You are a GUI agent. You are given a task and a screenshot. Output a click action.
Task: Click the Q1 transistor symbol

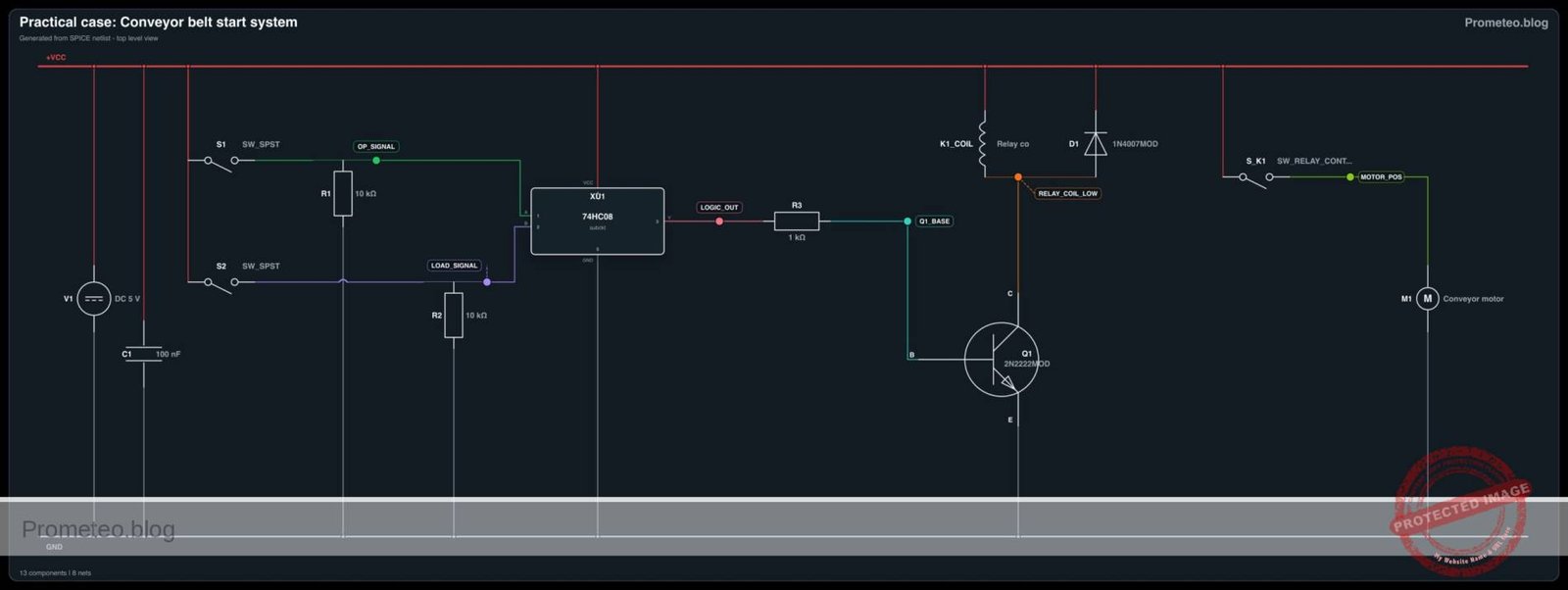[x=1002, y=360]
